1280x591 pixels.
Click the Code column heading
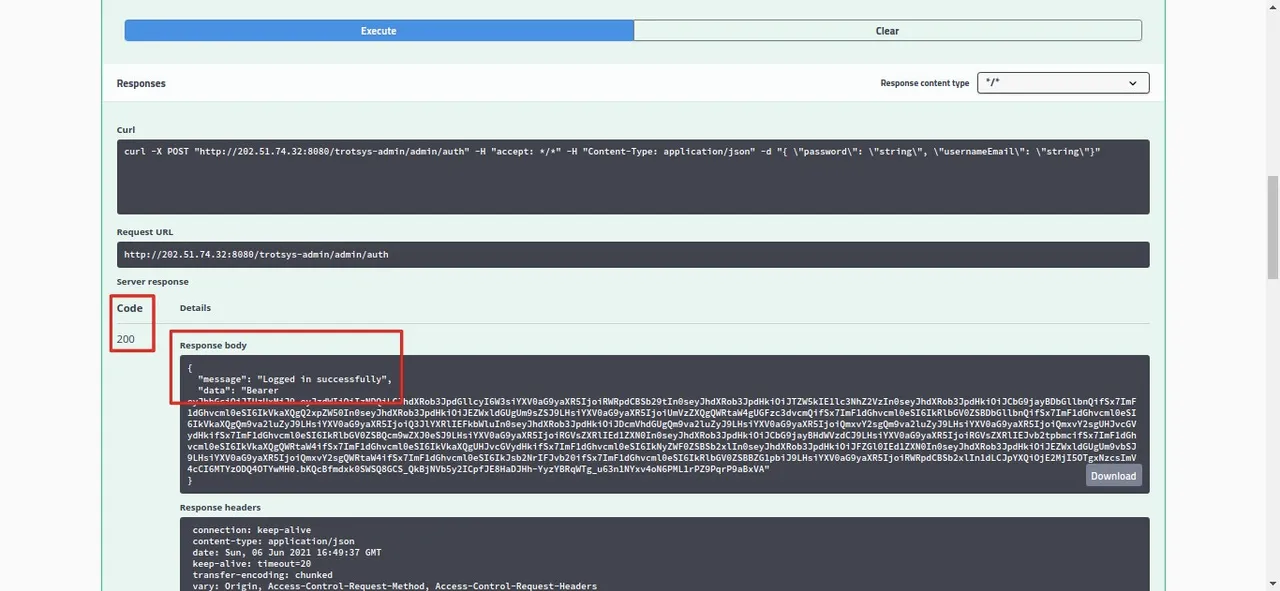[130, 308]
